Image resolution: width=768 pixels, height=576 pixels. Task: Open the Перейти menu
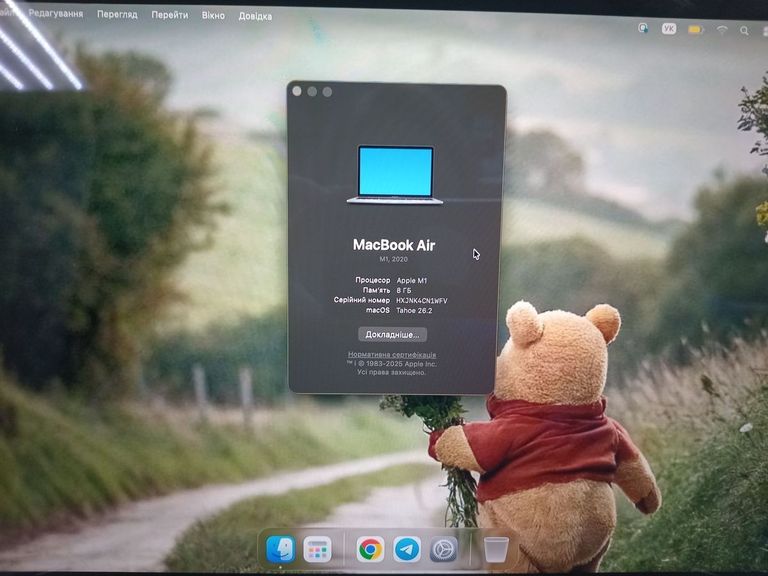click(x=169, y=15)
